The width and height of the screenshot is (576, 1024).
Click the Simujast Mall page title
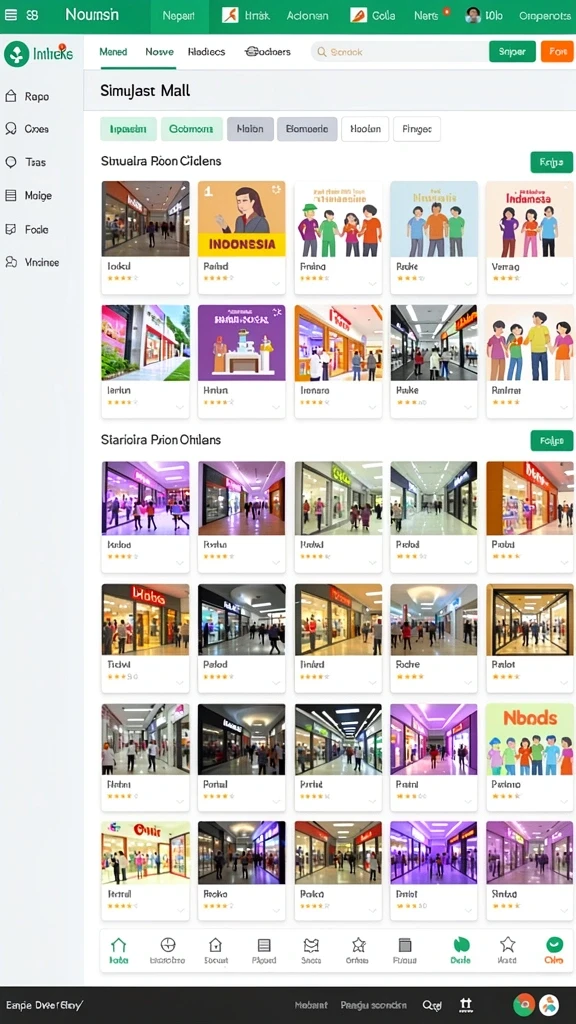click(145, 91)
